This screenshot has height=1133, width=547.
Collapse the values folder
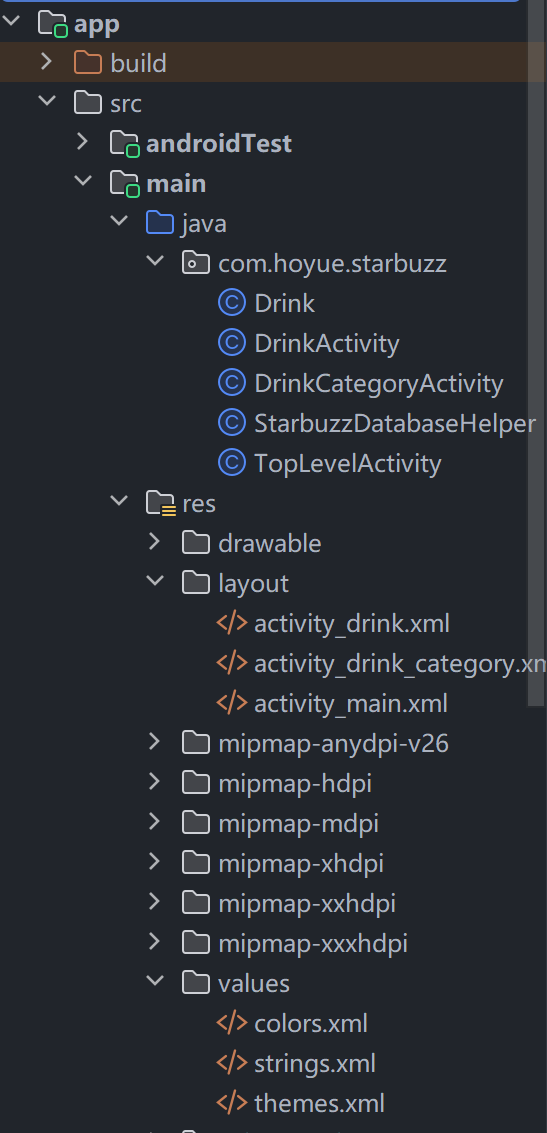pos(155,983)
